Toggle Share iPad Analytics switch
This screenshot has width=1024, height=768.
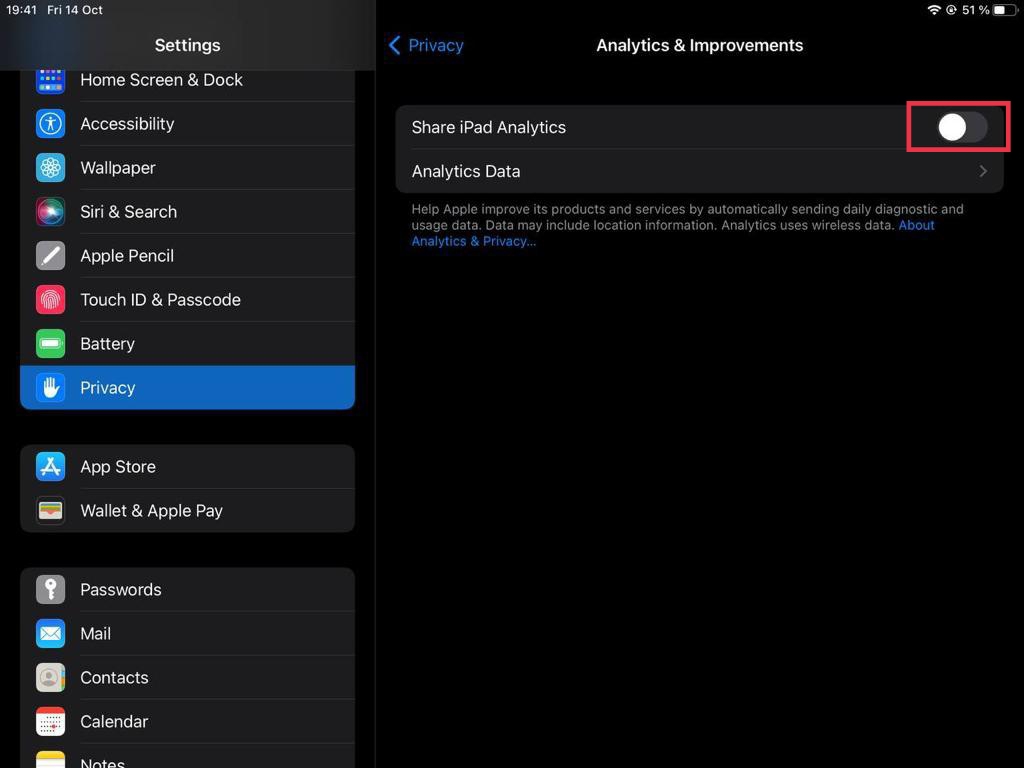(x=962, y=127)
